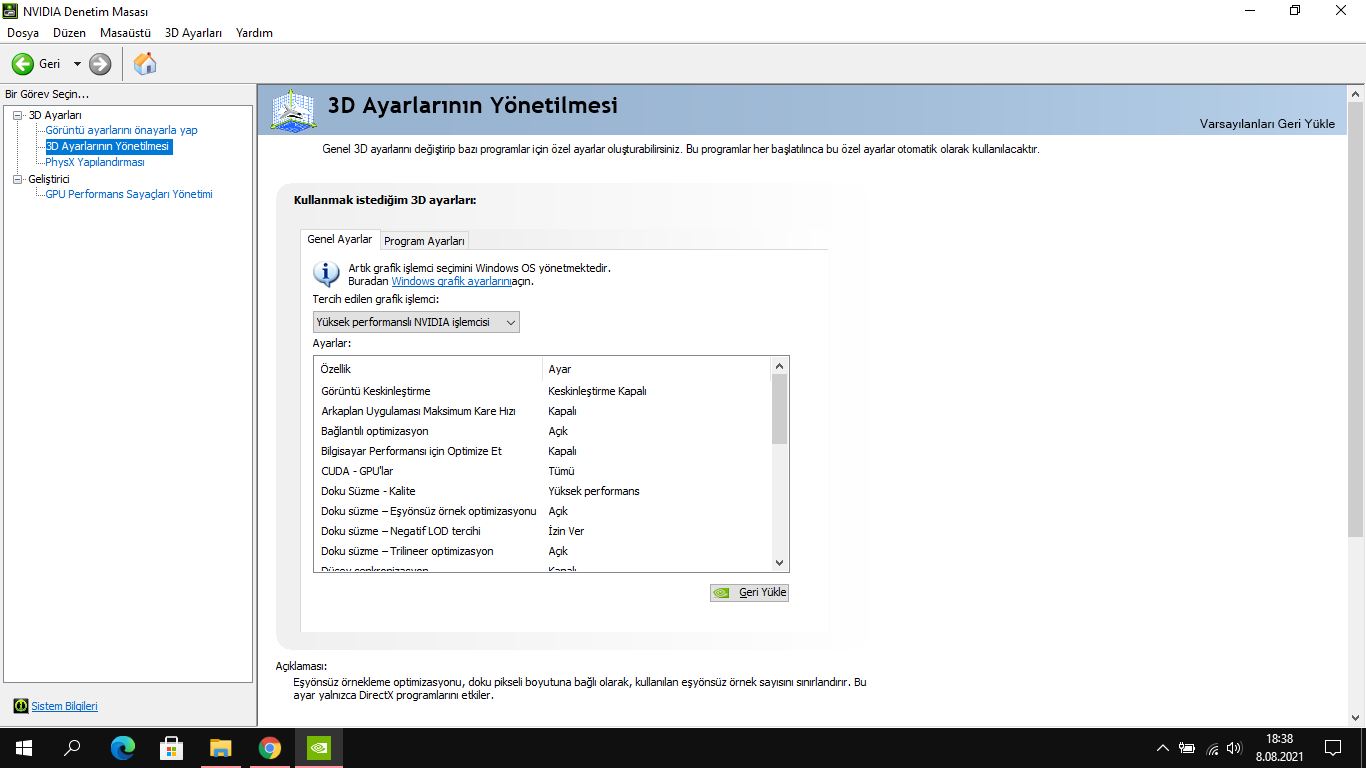Viewport: 1366px width, 768px height.
Task: Open Start menu on the taskbar
Action: [24, 748]
